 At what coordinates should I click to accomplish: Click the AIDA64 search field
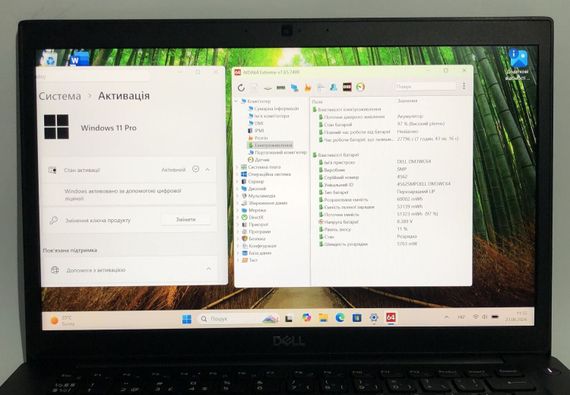coord(425,86)
